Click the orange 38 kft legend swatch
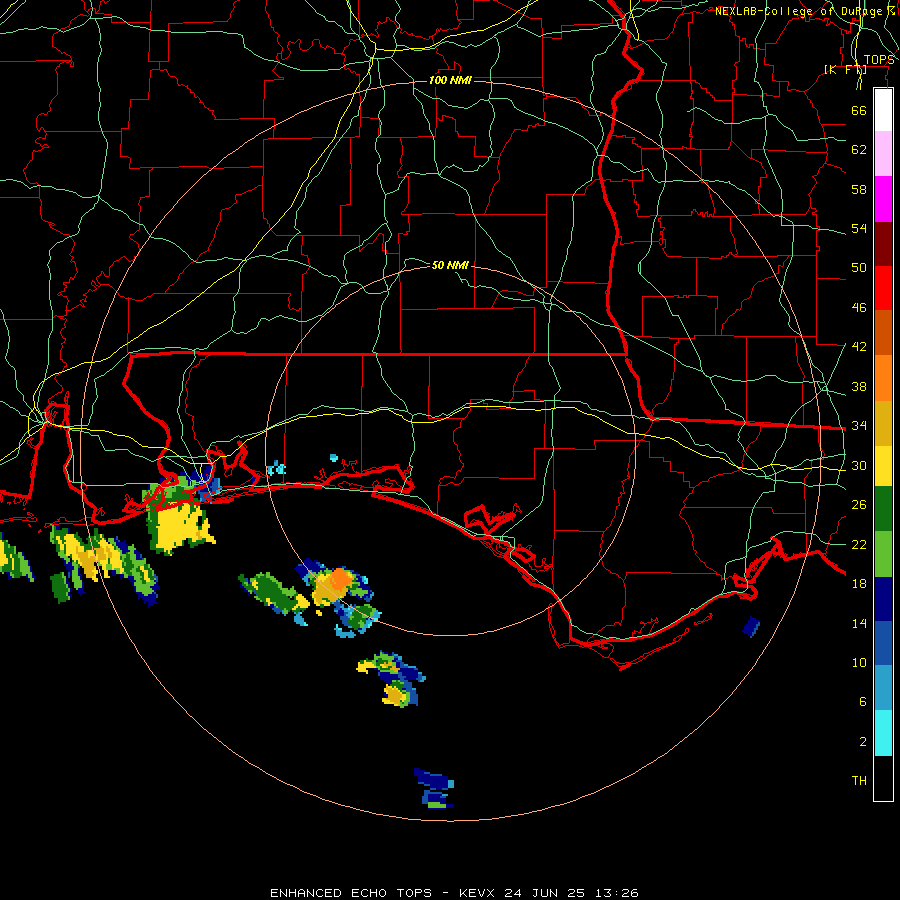This screenshot has height=900, width=900. 883,378
